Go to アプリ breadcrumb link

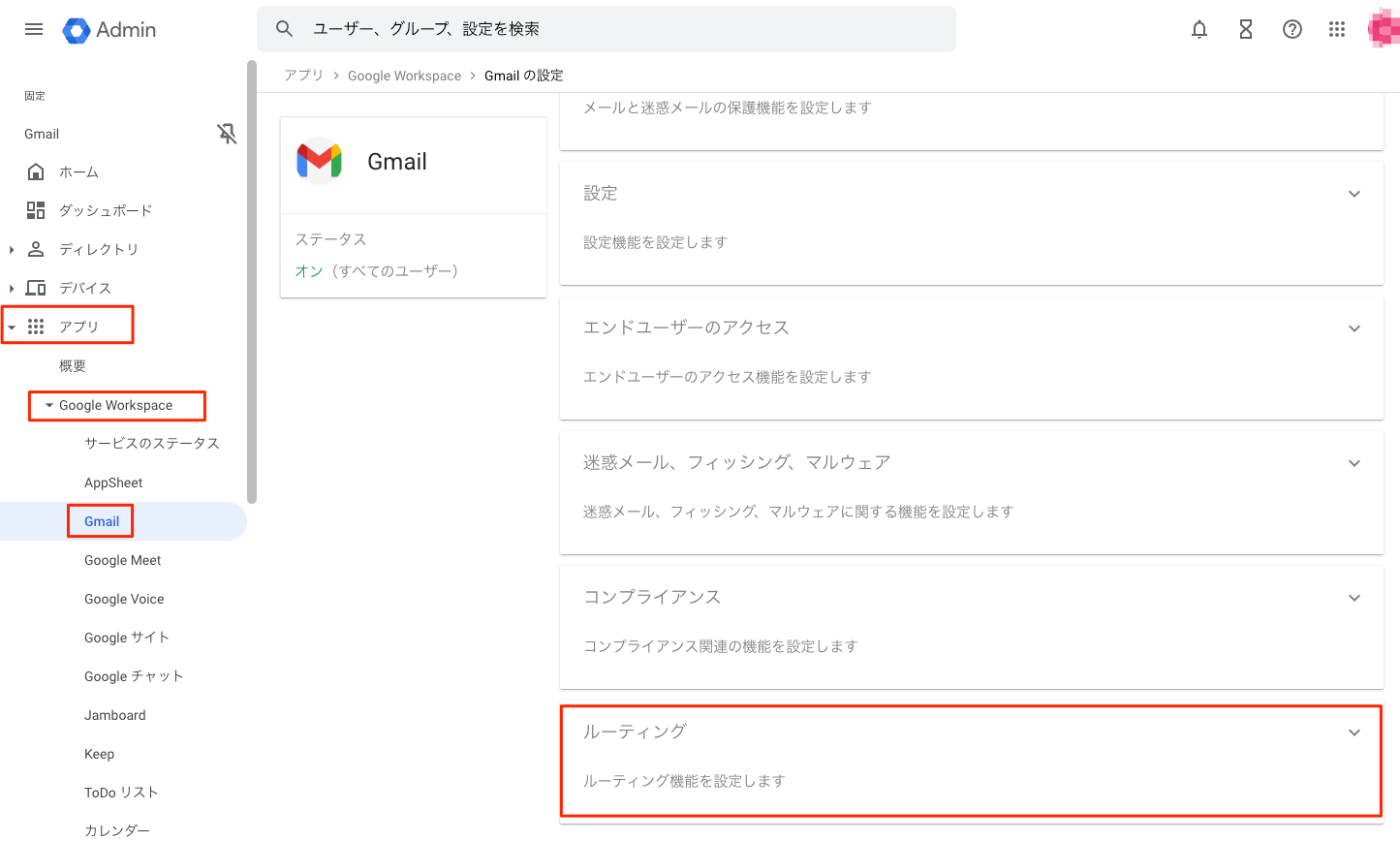(x=303, y=76)
